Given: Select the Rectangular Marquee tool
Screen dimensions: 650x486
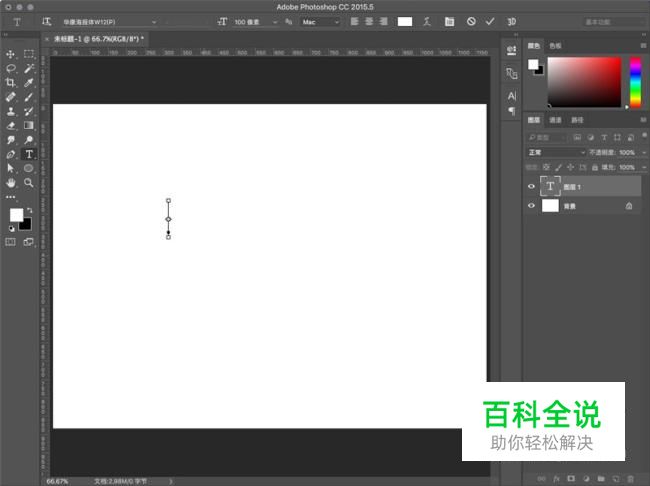Looking at the screenshot, I should (29, 54).
